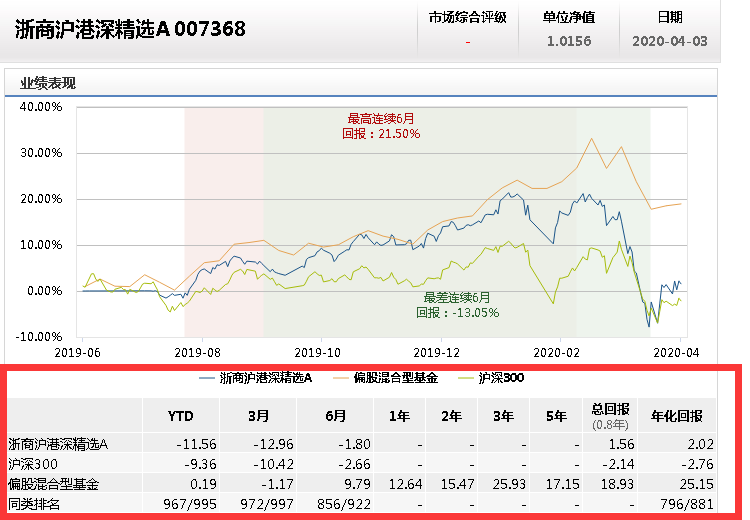
Task: Click the 沪深300 table row label
Action: pyautogui.click(x=33, y=464)
